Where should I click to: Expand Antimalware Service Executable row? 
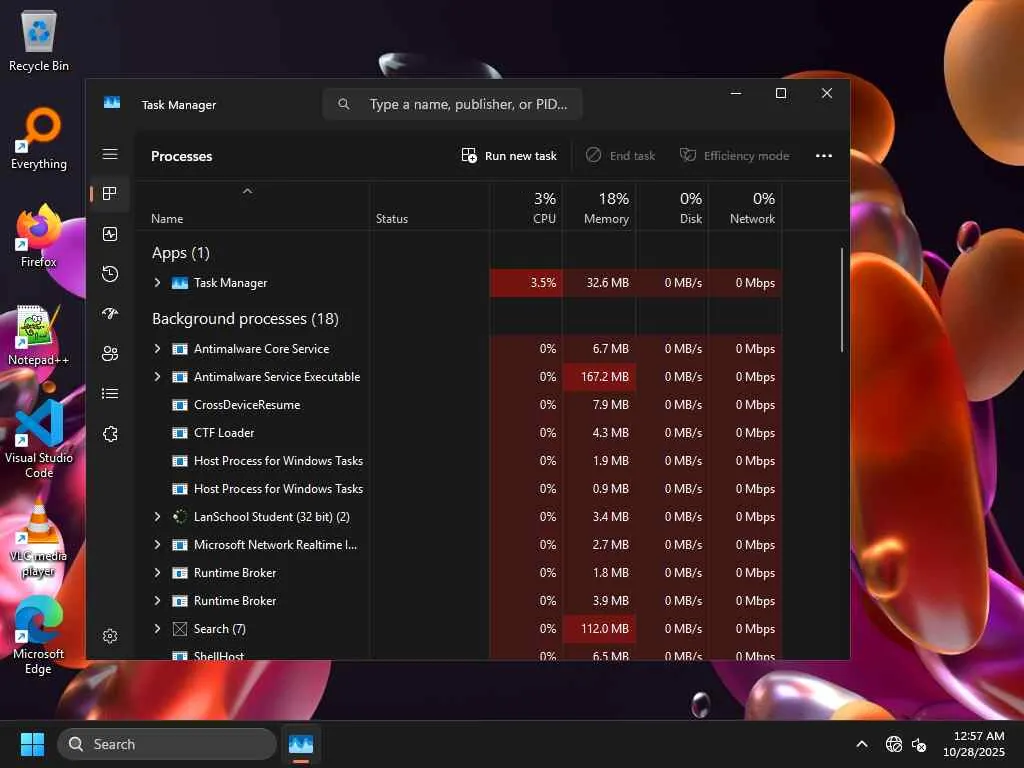click(x=157, y=376)
